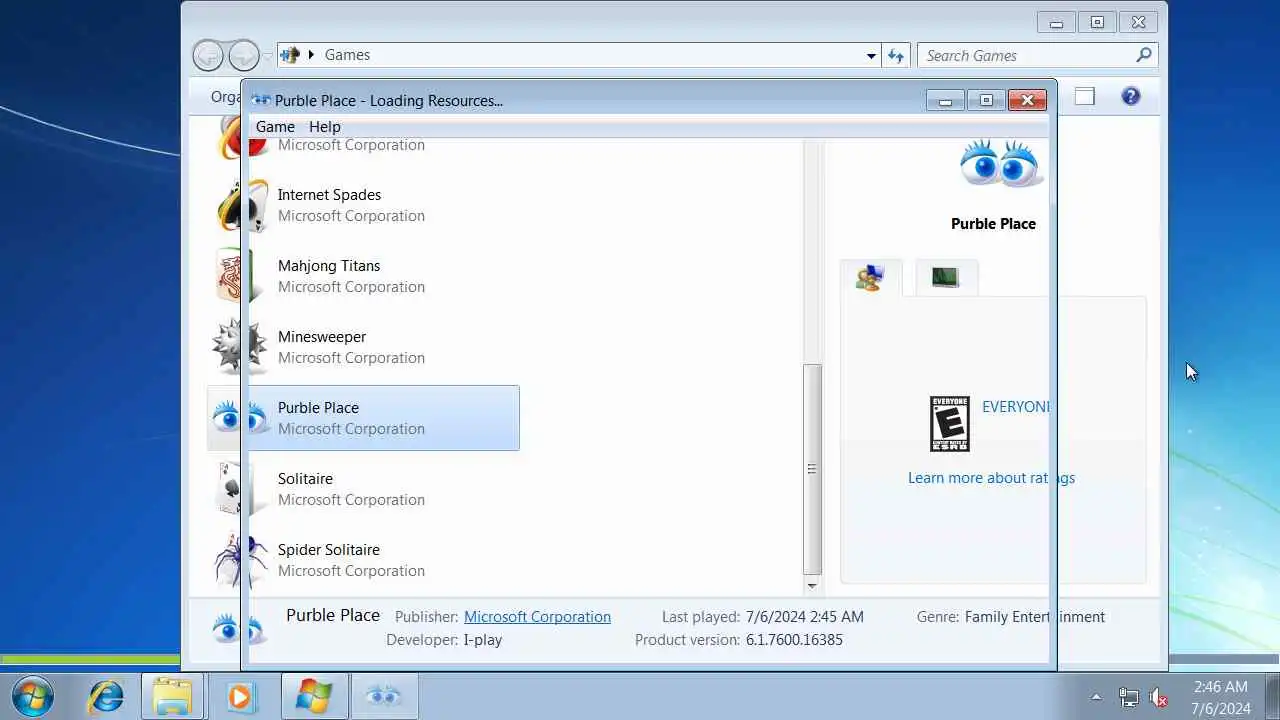The image size is (1280, 720).
Task: Open Windows Explorer from taskbar
Action: 172,696
